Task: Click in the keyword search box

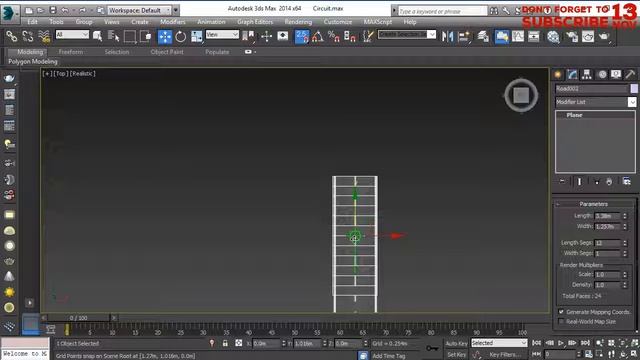Action: point(442,11)
